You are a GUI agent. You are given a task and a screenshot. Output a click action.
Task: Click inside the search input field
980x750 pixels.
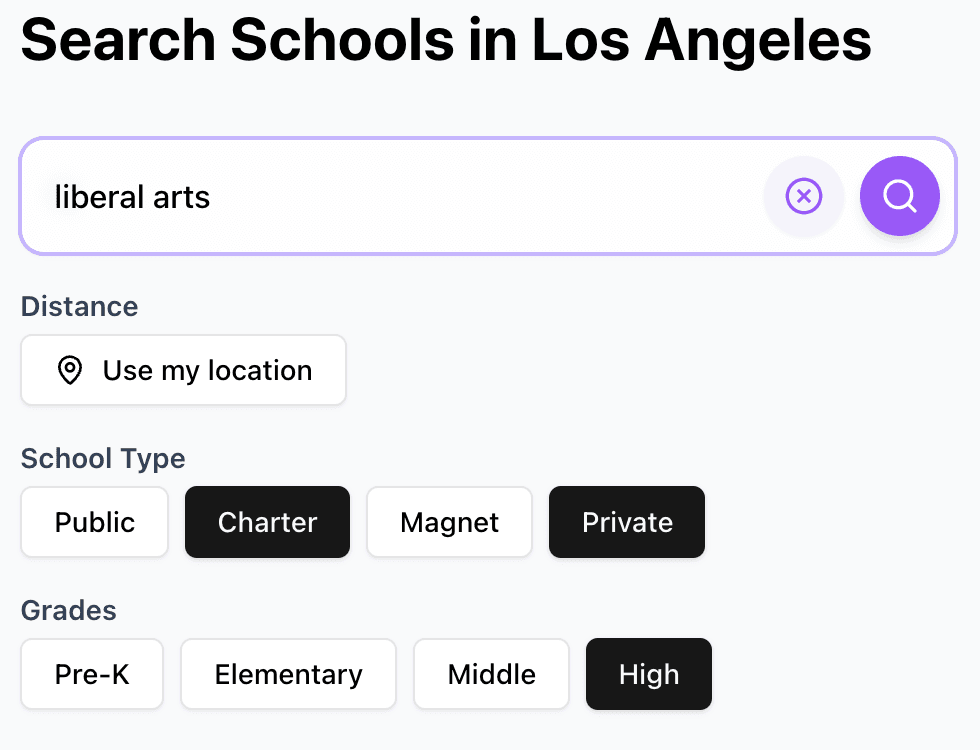pyautogui.click(x=400, y=196)
